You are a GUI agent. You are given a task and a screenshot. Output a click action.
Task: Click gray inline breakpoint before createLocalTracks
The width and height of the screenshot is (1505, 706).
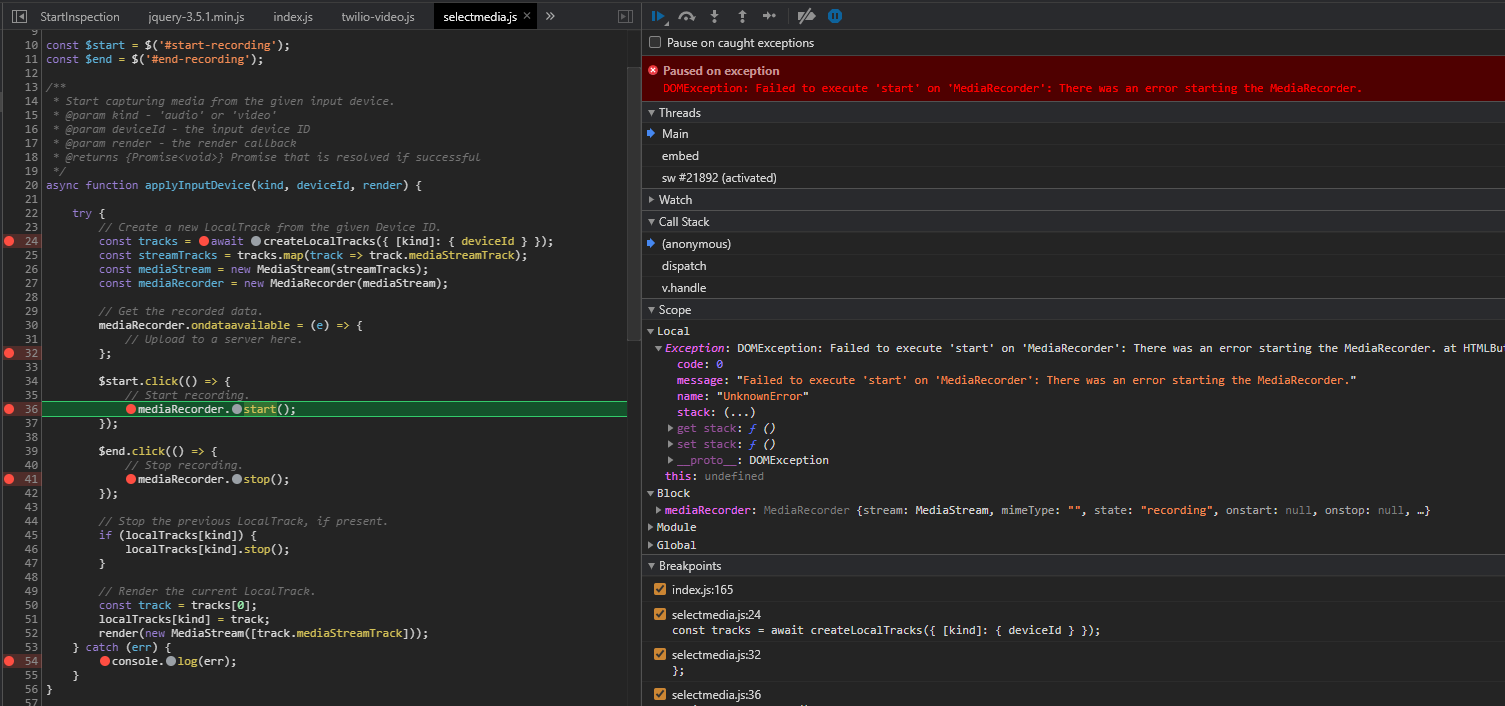257,241
